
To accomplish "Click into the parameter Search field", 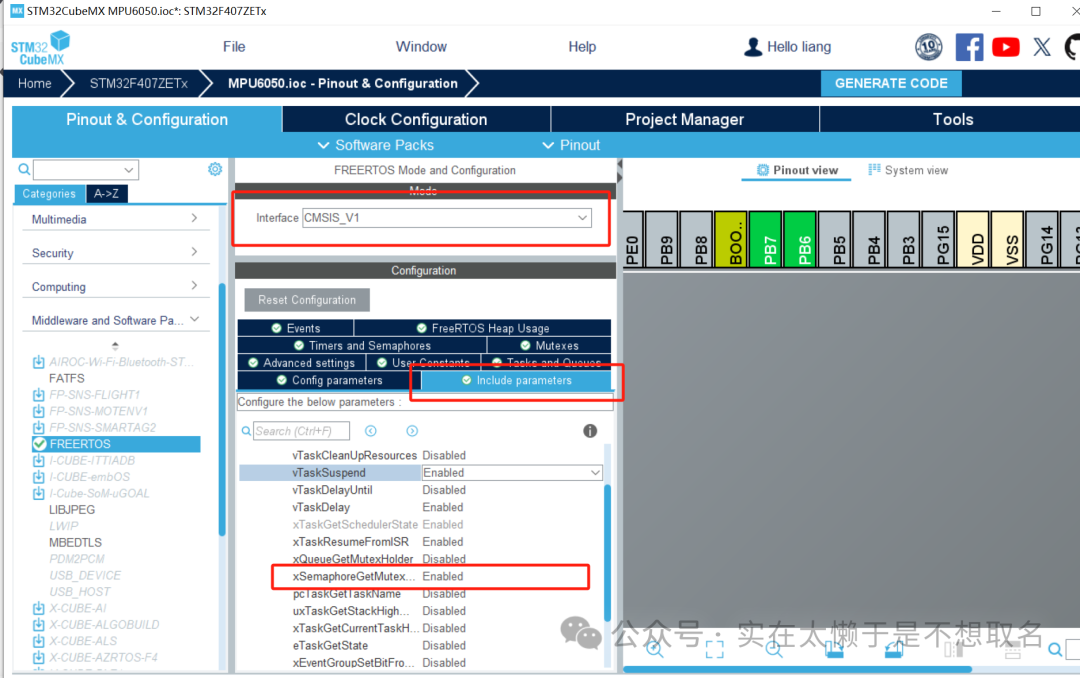I will [301, 431].
